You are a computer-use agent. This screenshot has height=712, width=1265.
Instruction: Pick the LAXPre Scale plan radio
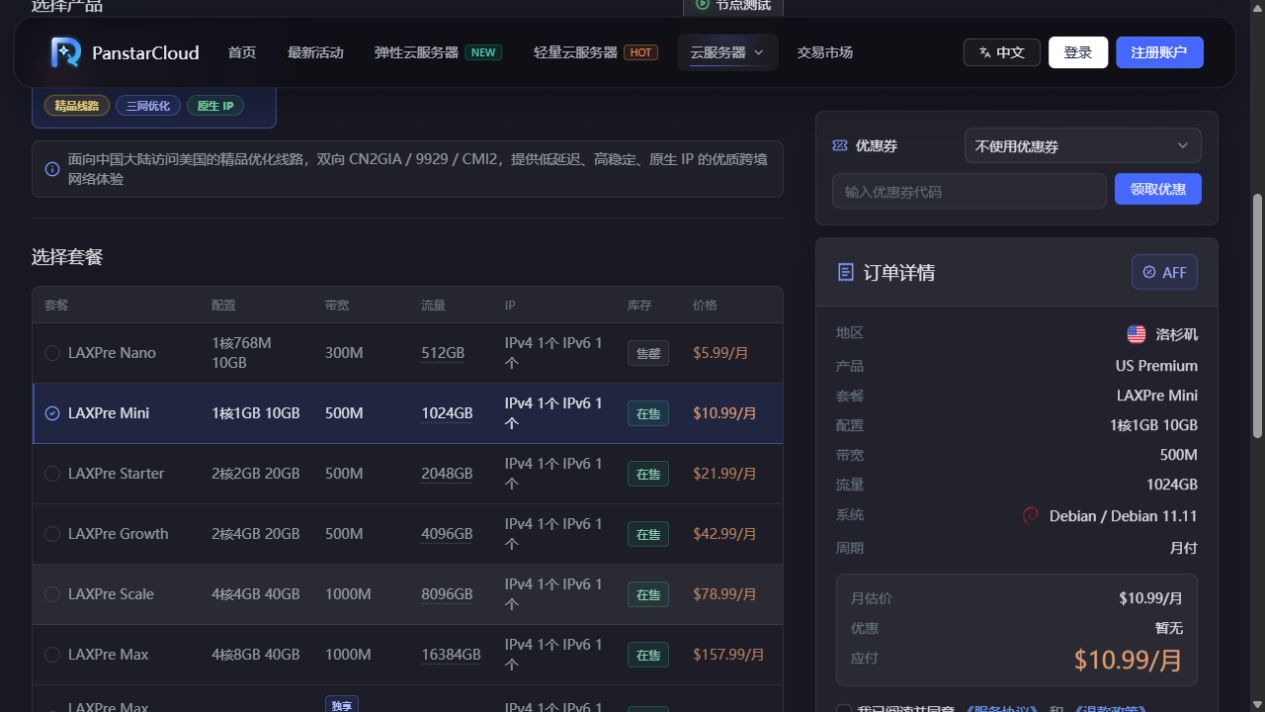coord(52,594)
